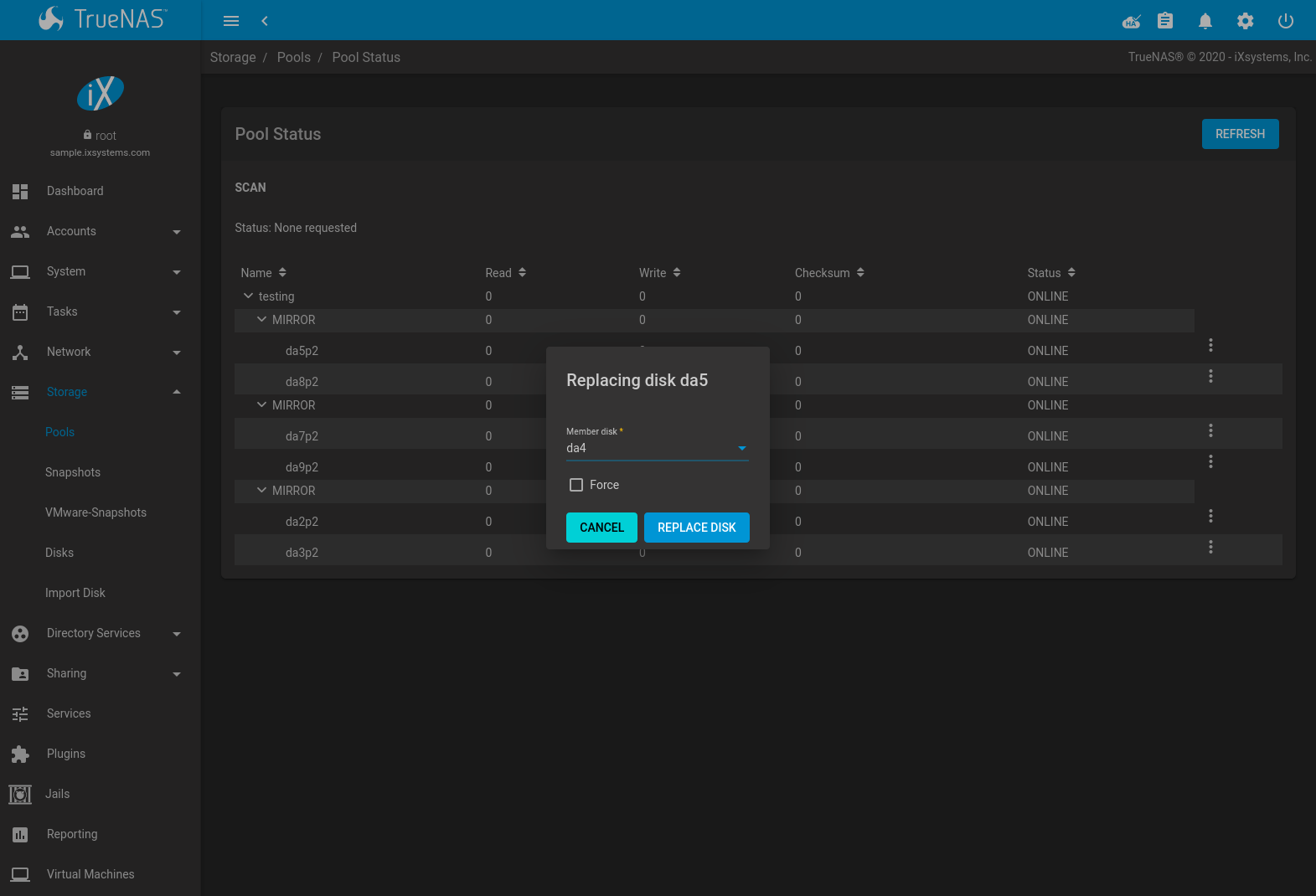Open the alerts bell icon
This screenshot has height=896, width=1316.
pyautogui.click(x=1205, y=21)
